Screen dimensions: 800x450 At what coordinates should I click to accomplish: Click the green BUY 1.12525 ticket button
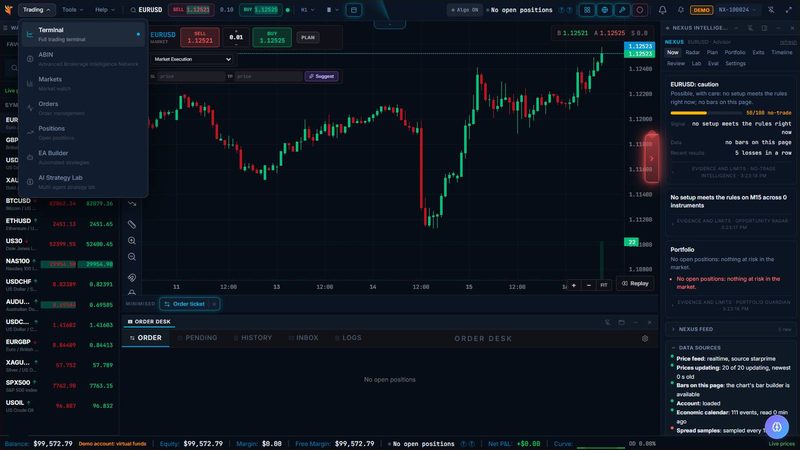coord(272,37)
